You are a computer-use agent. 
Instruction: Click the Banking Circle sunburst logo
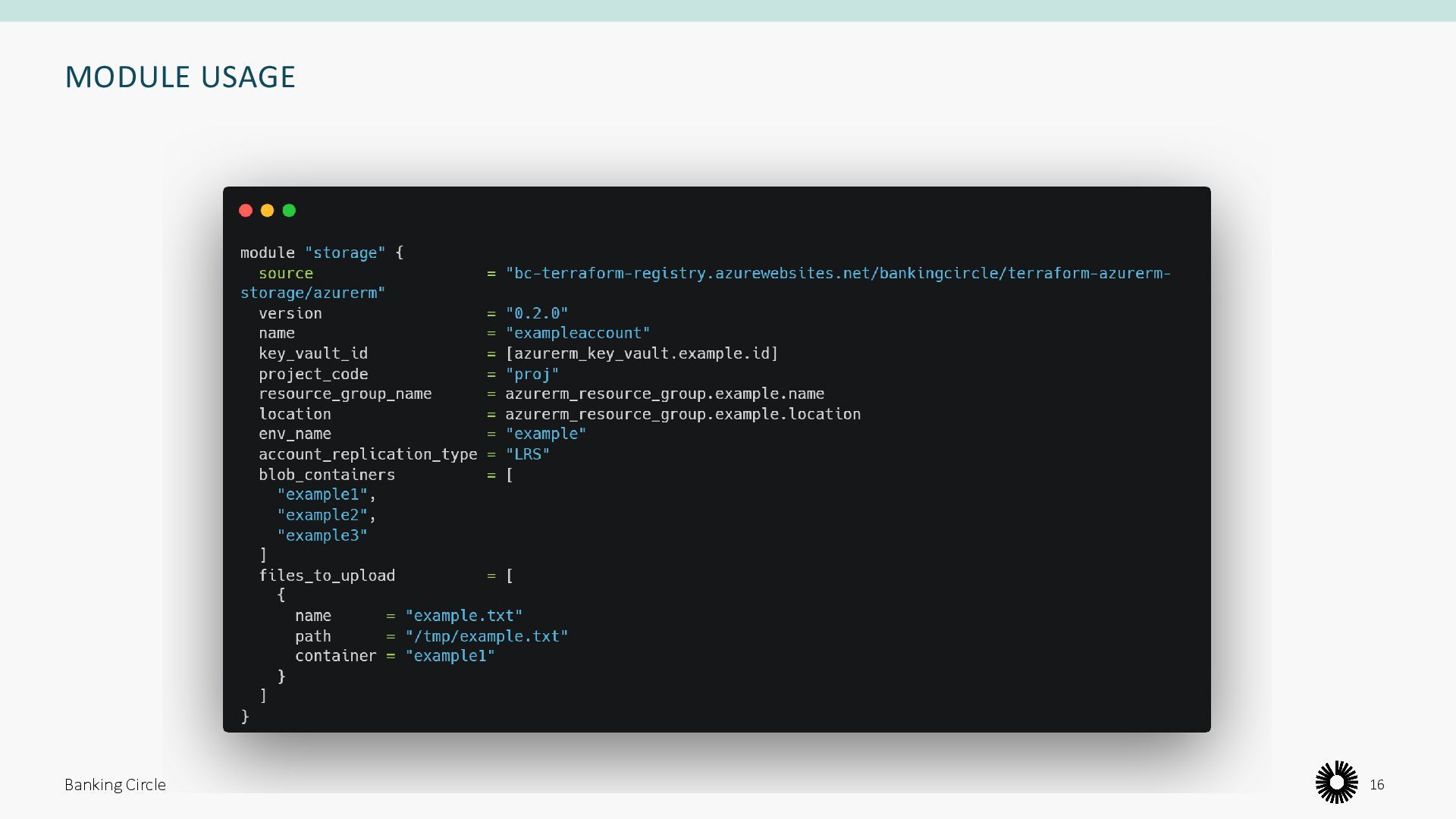pyautogui.click(x=1336, y=782)
